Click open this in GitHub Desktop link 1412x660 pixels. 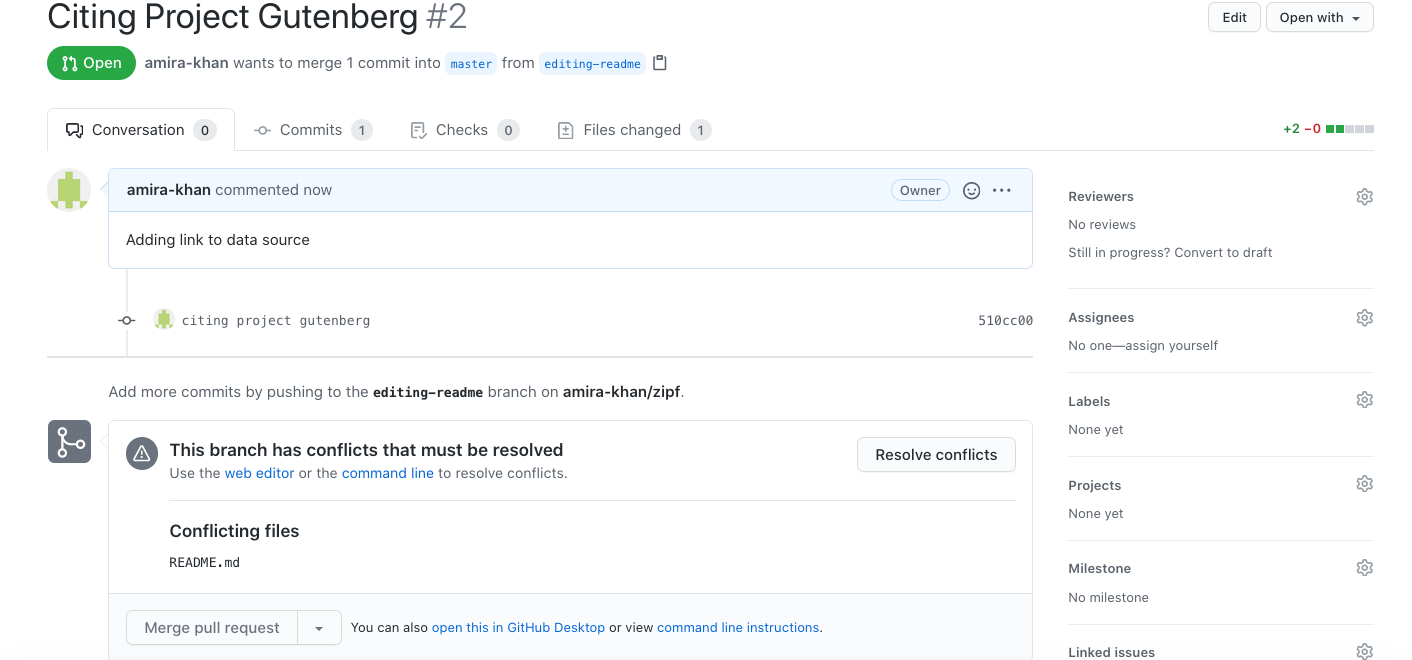point(518,628)
